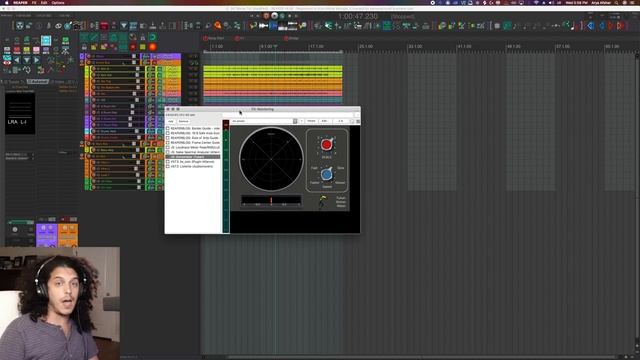Click the blue knob in Goniometer
Viewport: 640px width, 360px height.
[x=326, y=175]
